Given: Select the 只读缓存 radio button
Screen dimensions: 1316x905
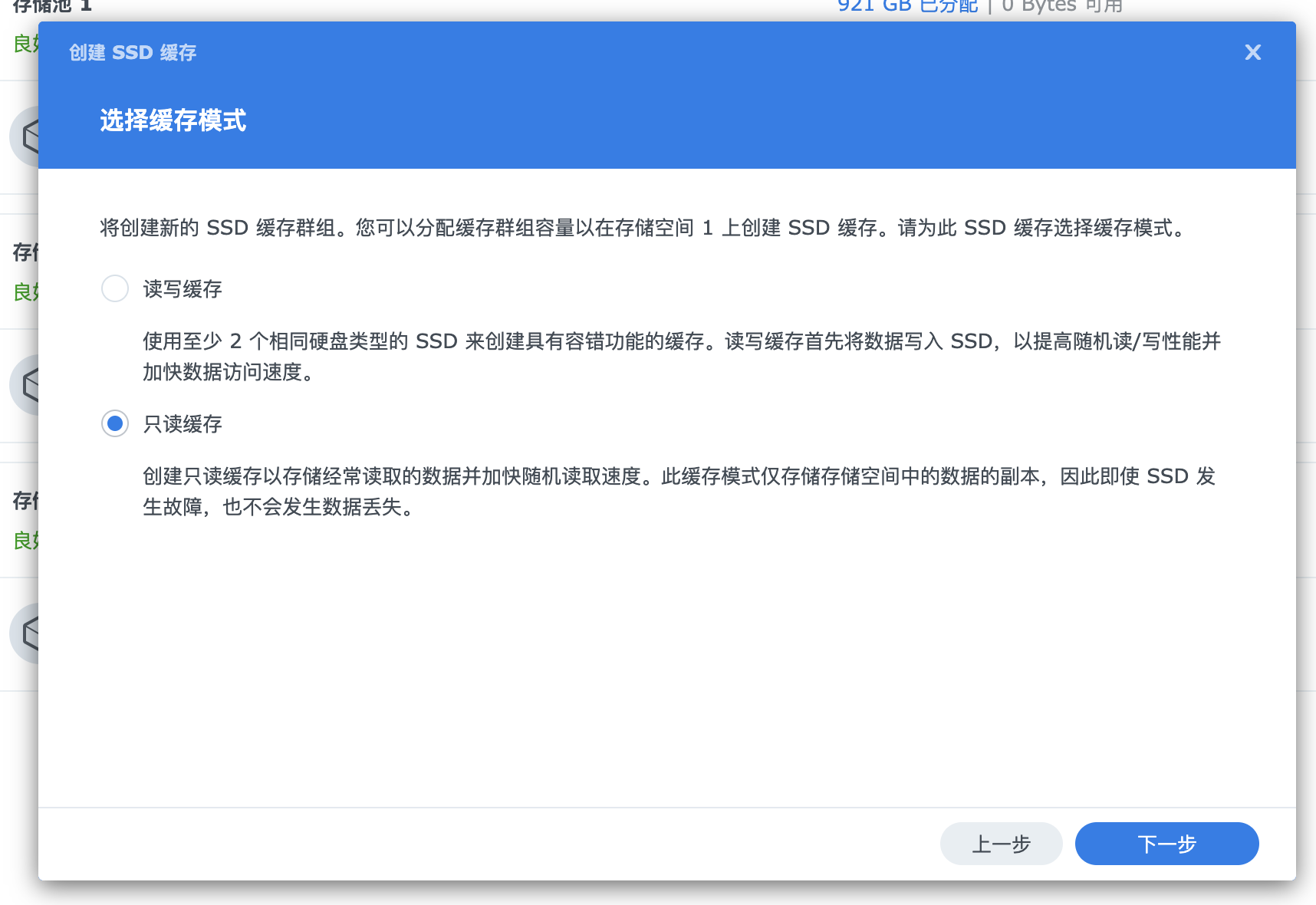Looking at the screenshot, I should tap(115, 424).
